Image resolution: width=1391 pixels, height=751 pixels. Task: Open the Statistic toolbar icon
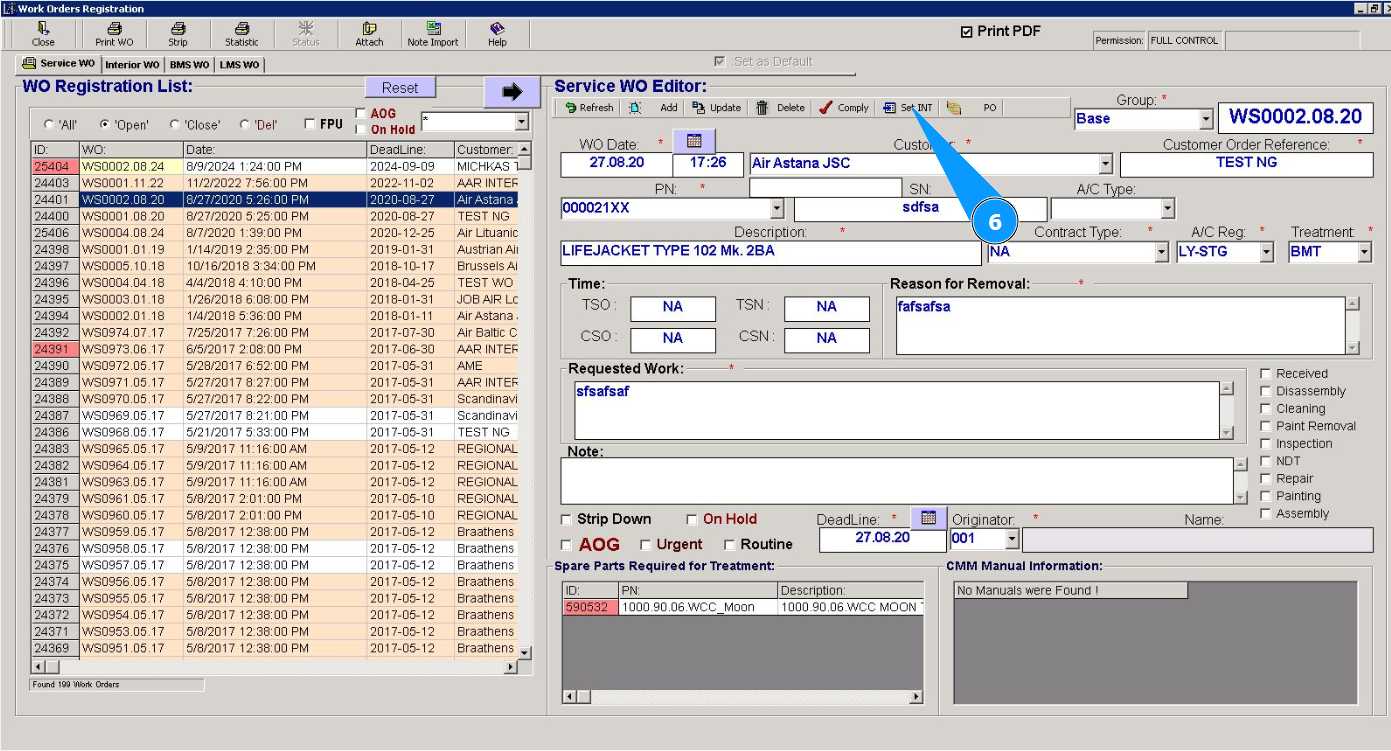tap(241, 34)
